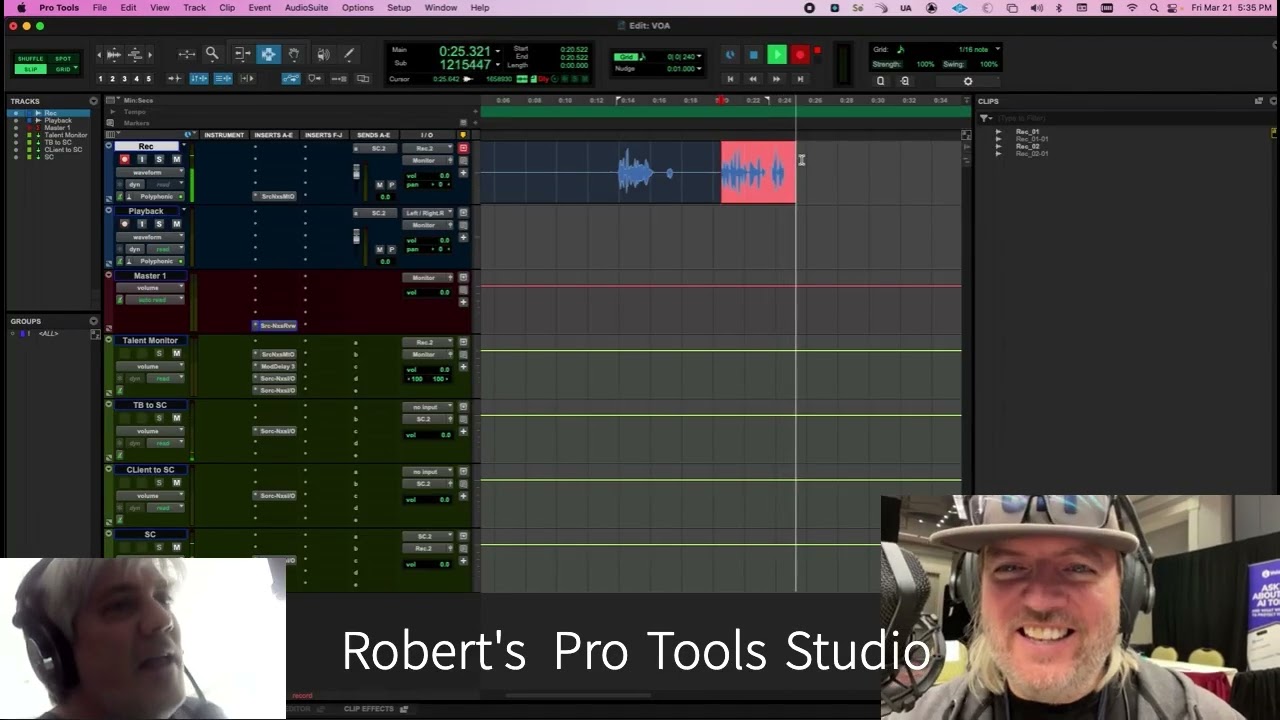1280x720 pixels.
Task: Open the Clip menu
Action: 227,8
